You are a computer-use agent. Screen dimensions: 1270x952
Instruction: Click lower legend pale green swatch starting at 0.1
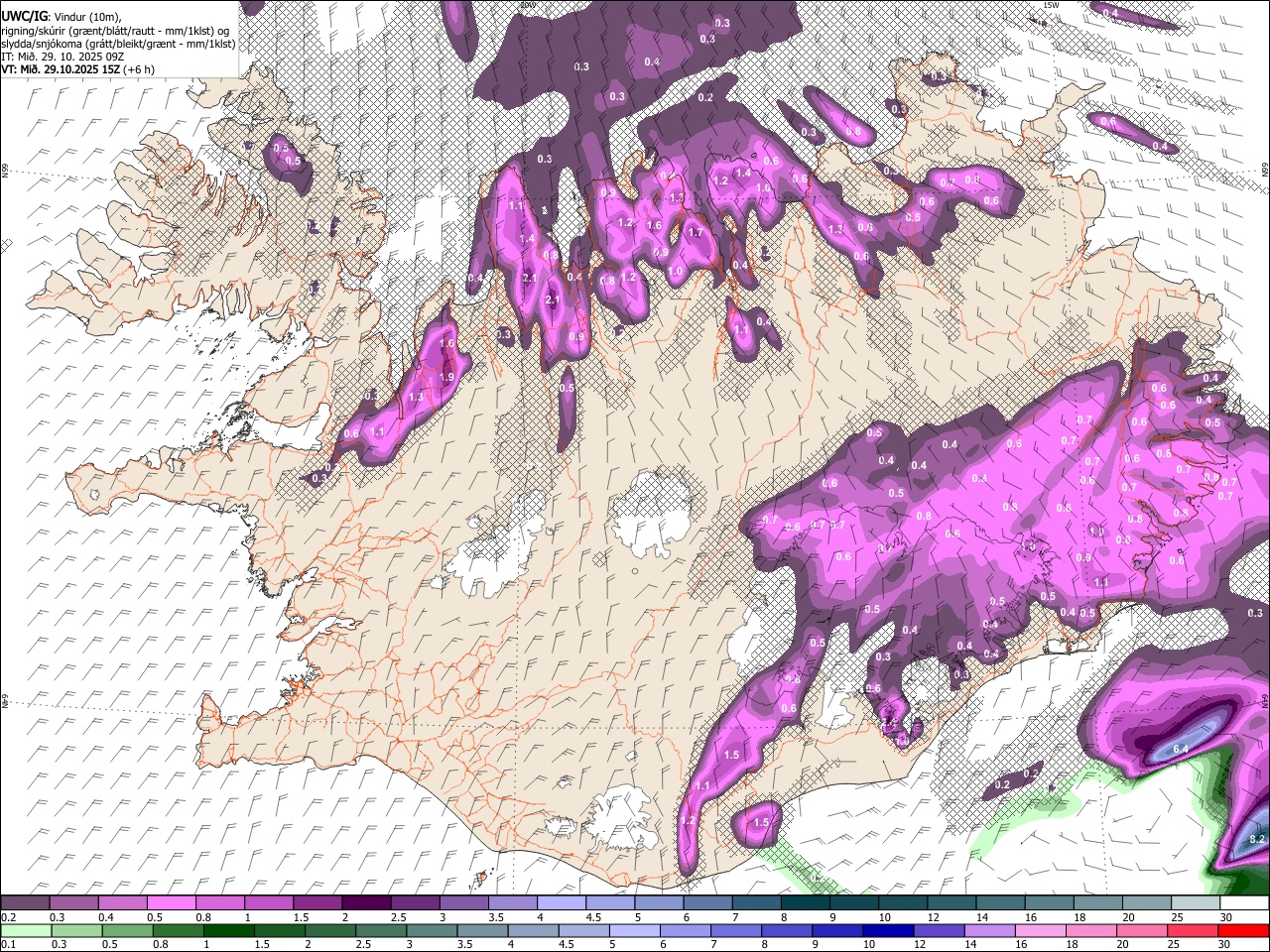tap(25, 931)
